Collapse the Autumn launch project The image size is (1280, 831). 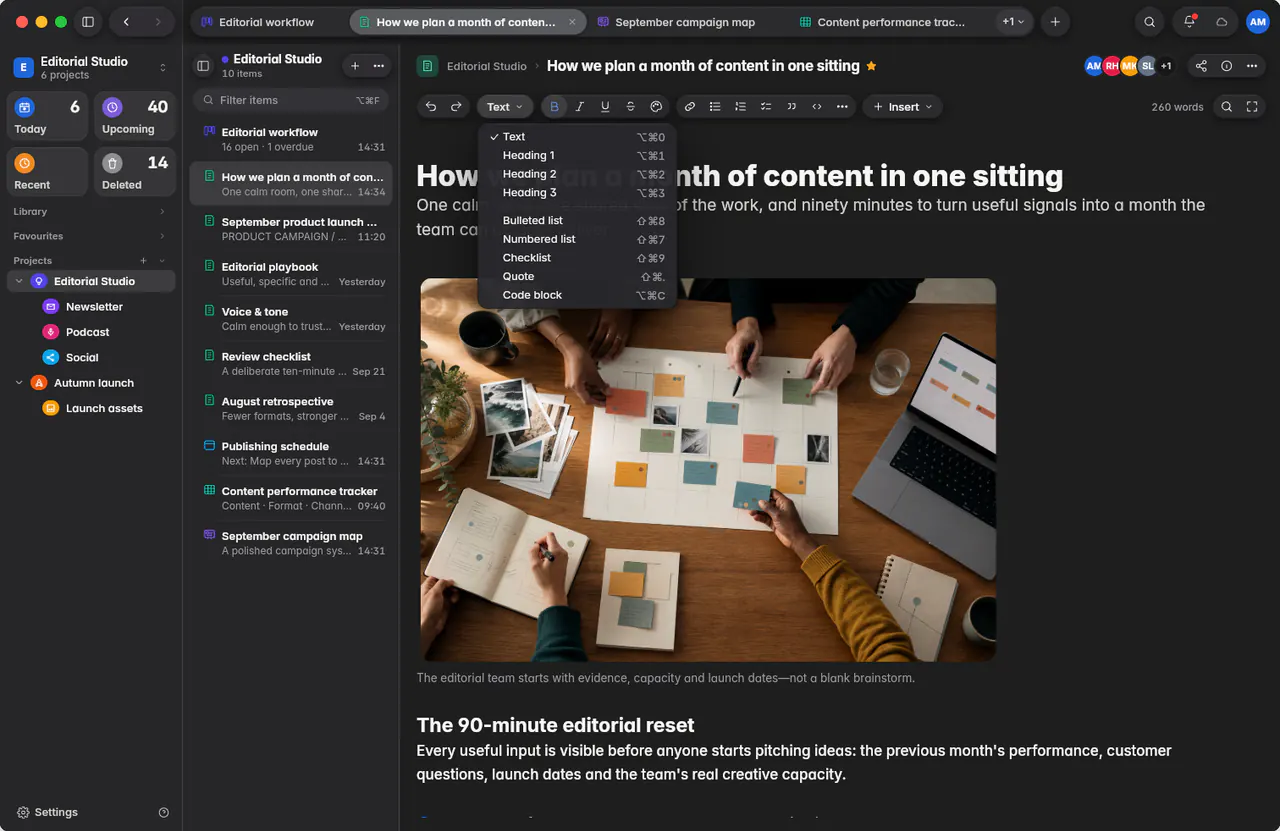[x=19, y=383]
